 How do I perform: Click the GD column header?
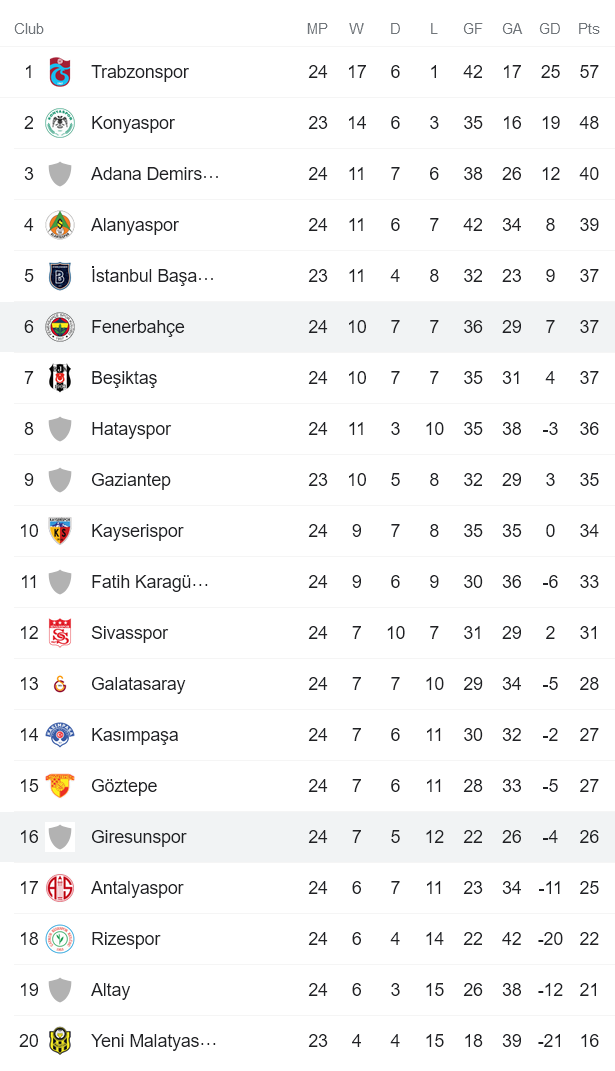549,28
